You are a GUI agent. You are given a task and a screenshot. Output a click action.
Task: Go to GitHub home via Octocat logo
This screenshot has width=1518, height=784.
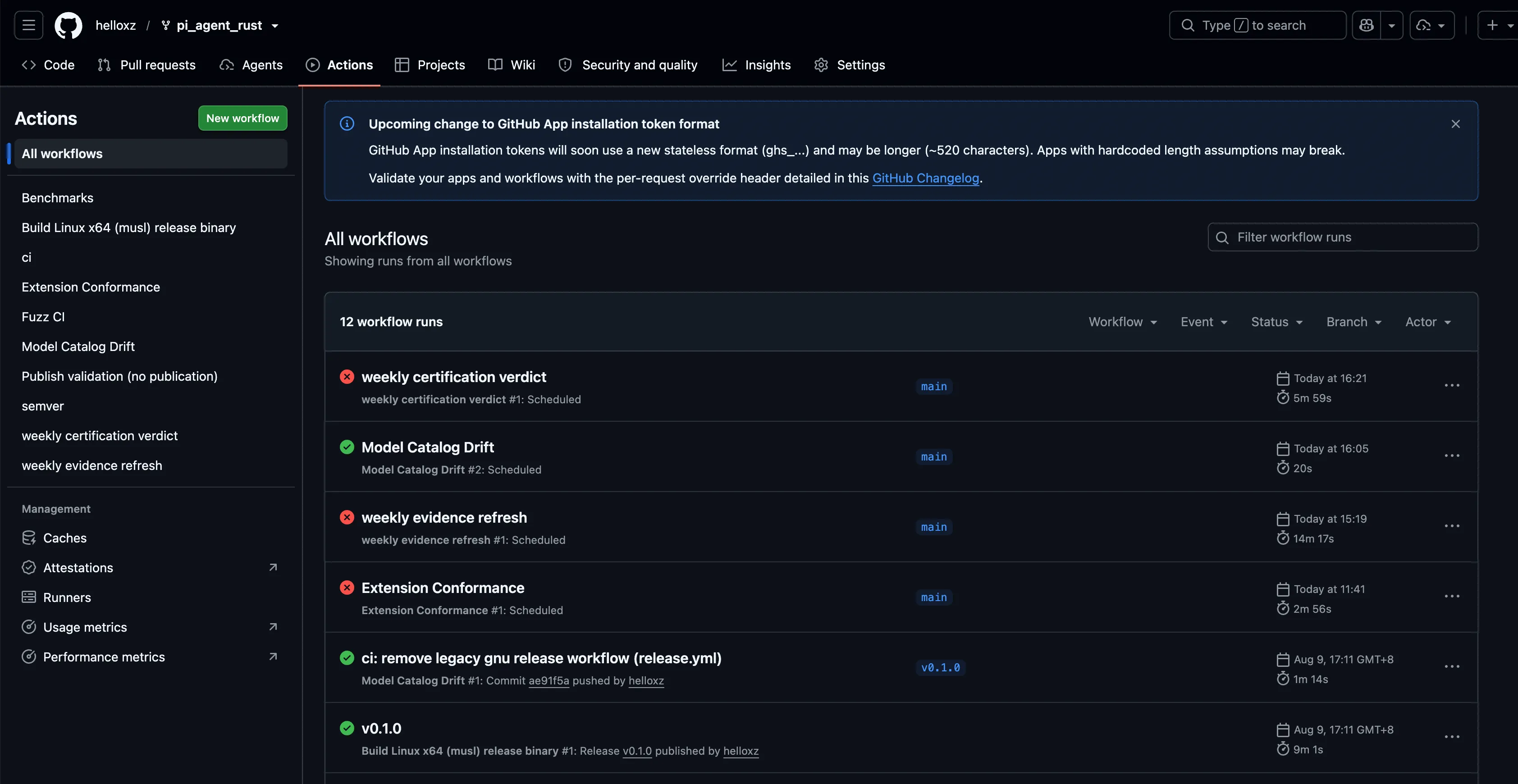69,25
